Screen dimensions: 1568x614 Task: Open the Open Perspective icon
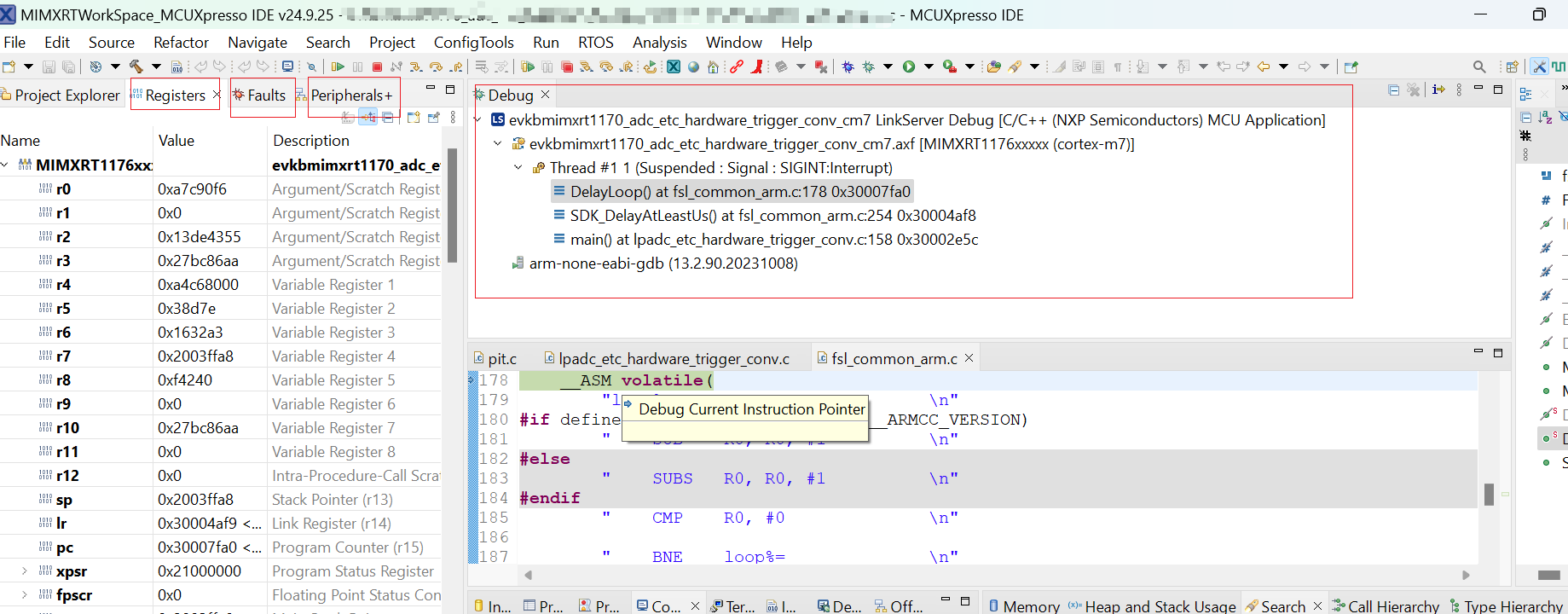click(x=1512, y=67)
